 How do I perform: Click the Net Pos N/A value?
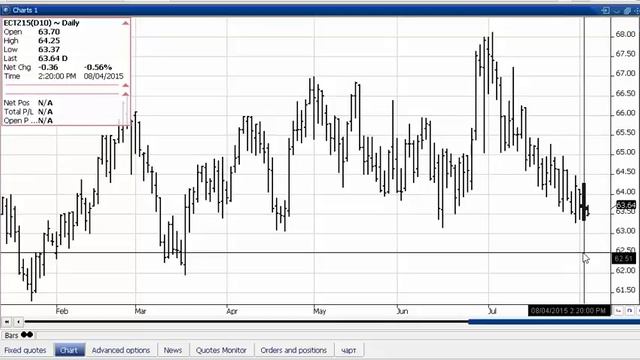(x=45, y=103)
